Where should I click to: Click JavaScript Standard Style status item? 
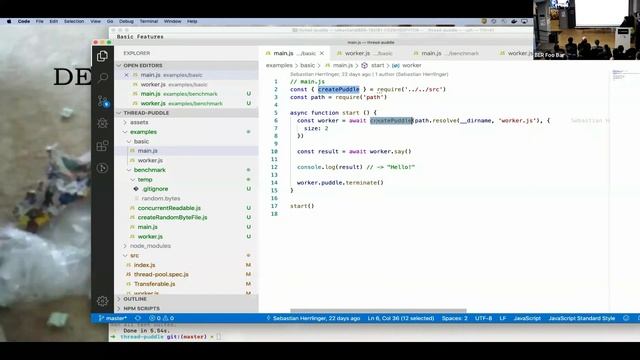coord(582,318)
